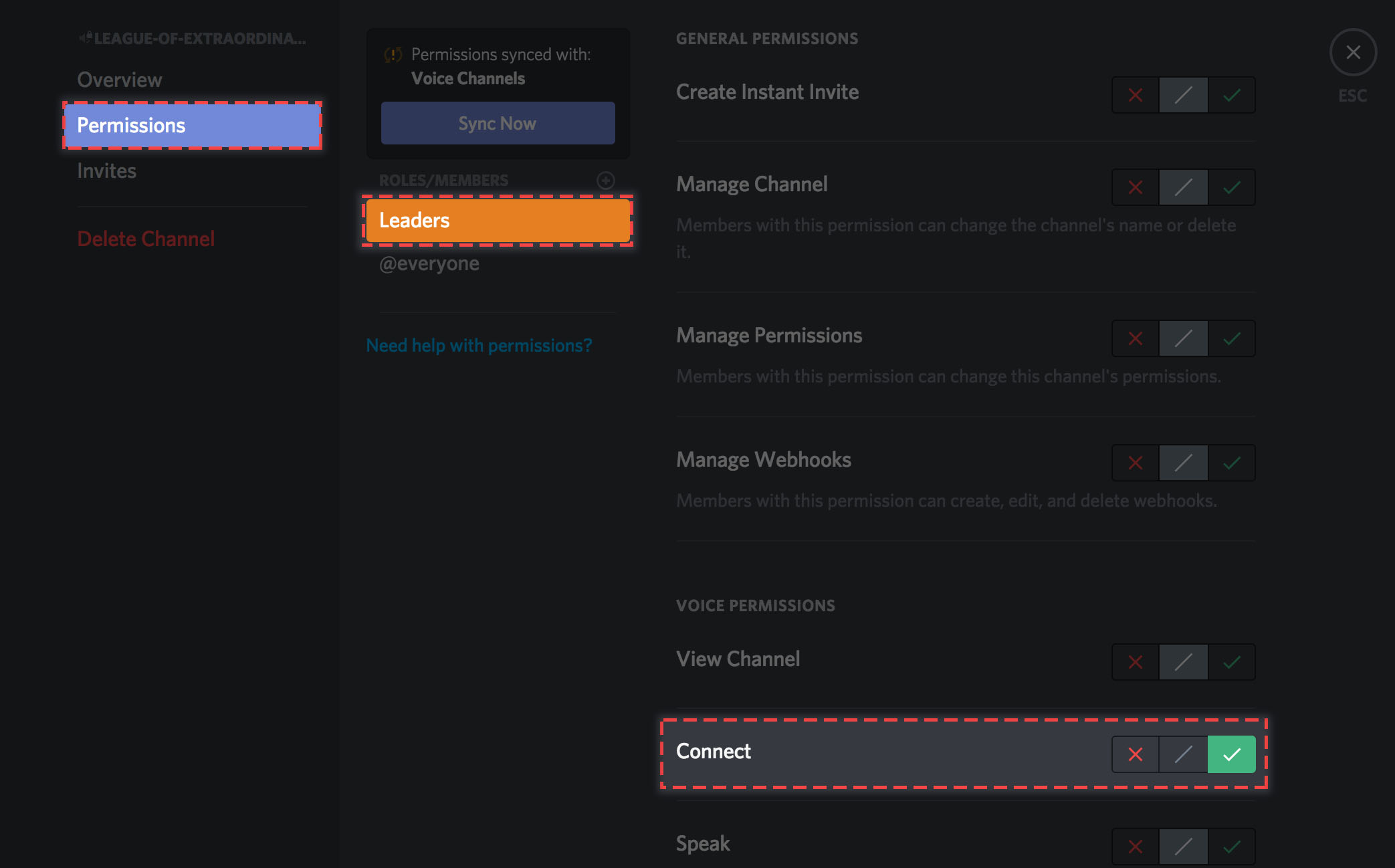Add a role or member with plus icon

click(x=605, y=181)
